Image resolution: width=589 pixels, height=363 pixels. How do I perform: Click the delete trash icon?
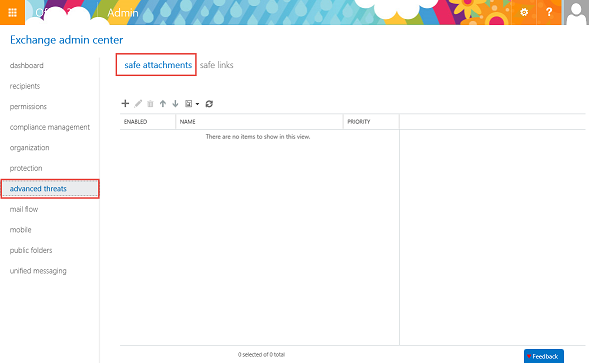150,104
